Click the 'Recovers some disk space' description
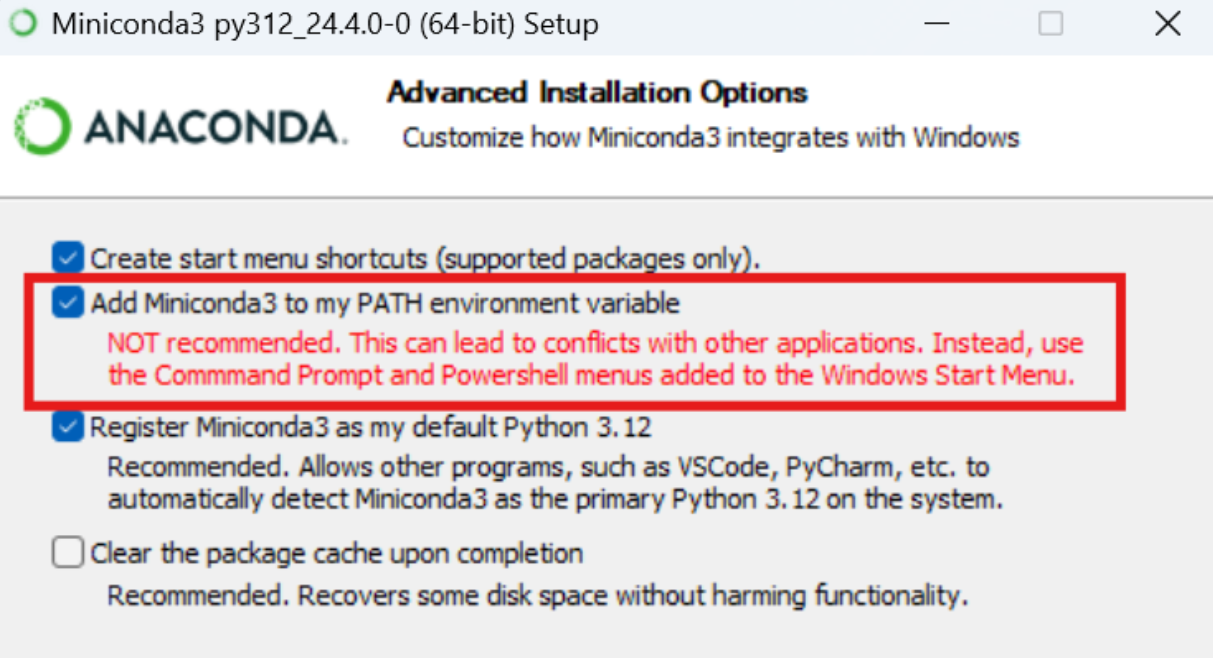The width and height of the screenshot is (1213, 658). click(538, 597)
